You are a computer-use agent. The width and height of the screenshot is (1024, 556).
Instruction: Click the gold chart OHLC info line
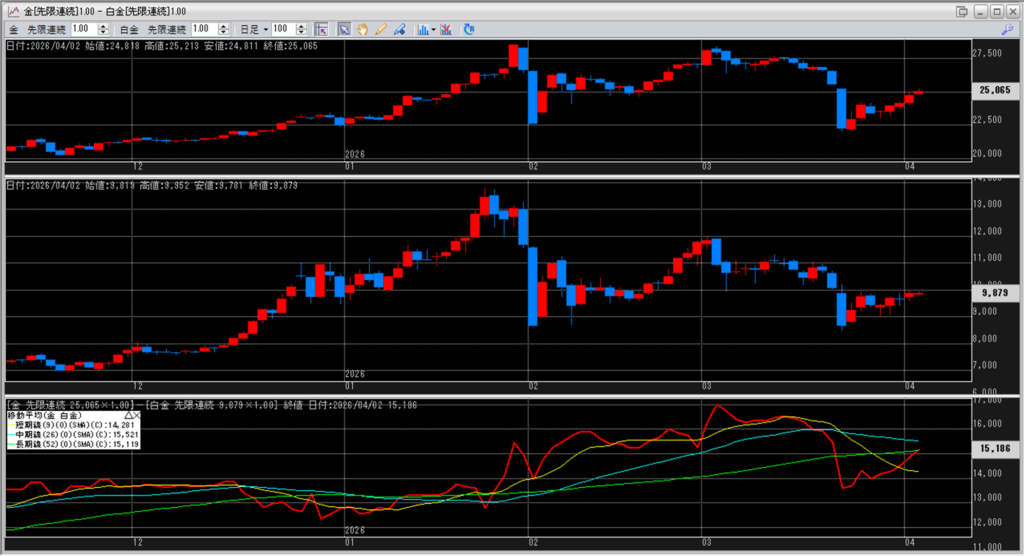(162, 46)
